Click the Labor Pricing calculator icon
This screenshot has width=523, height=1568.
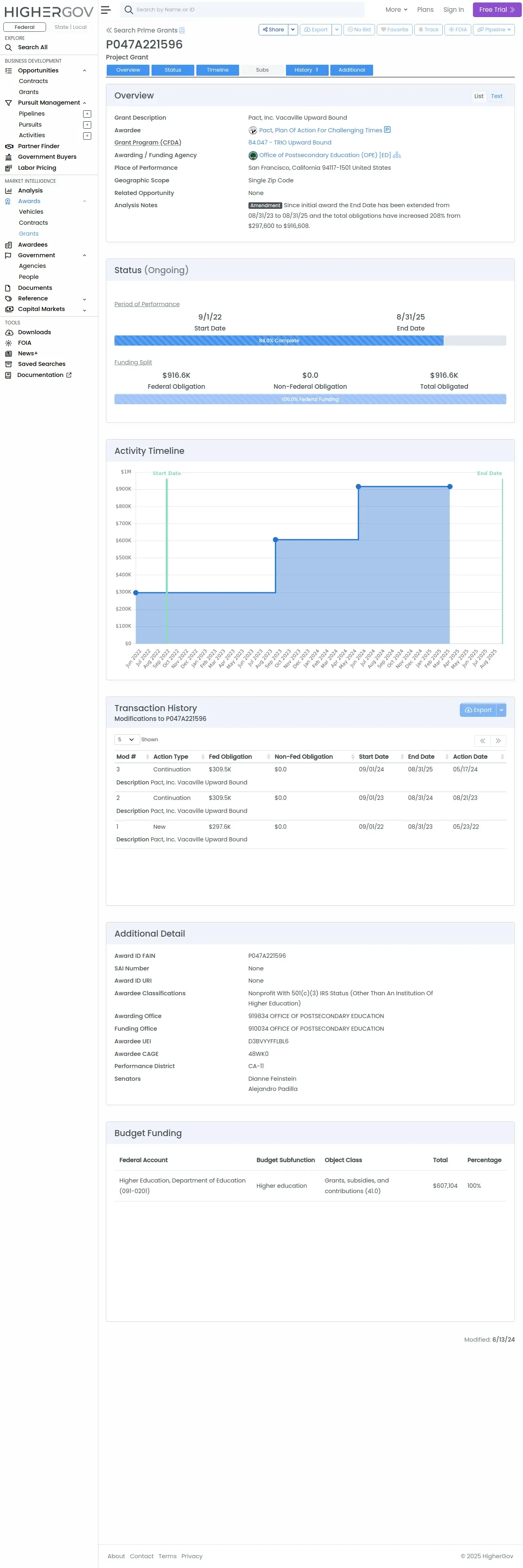(9, 168)
